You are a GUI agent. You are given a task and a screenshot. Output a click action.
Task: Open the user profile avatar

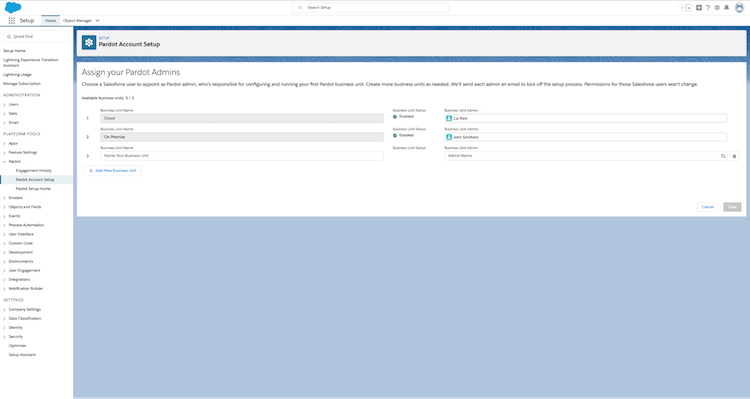click(x=739, y=8)
